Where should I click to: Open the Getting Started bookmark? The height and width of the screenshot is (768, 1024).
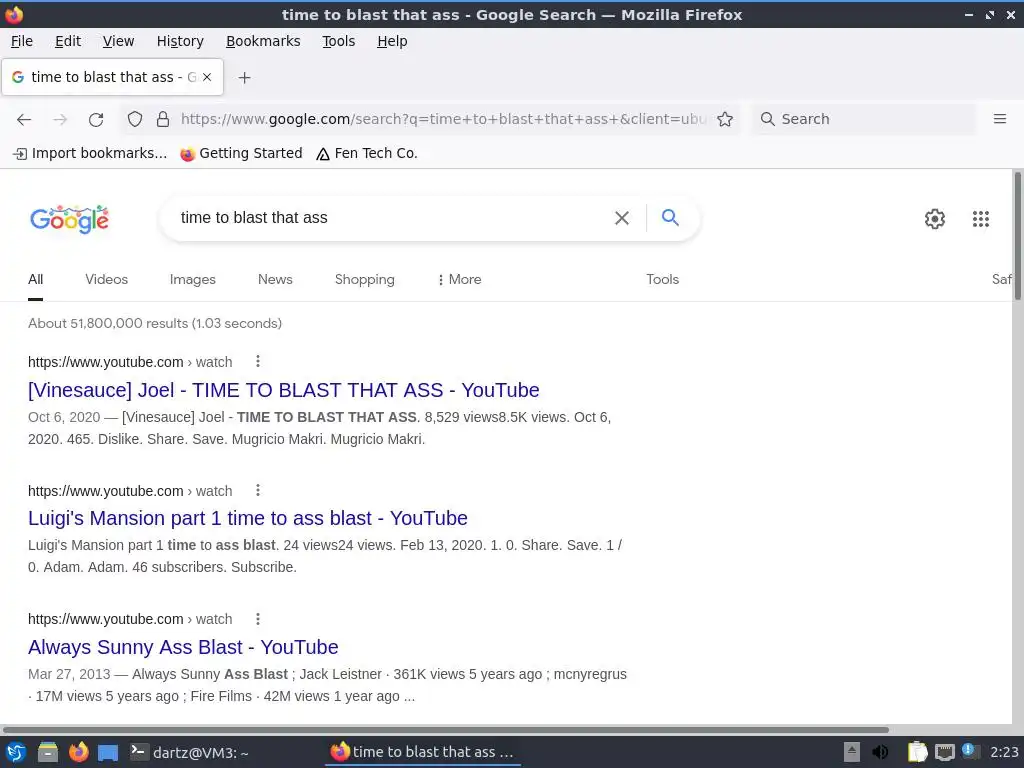pos(242,153)
